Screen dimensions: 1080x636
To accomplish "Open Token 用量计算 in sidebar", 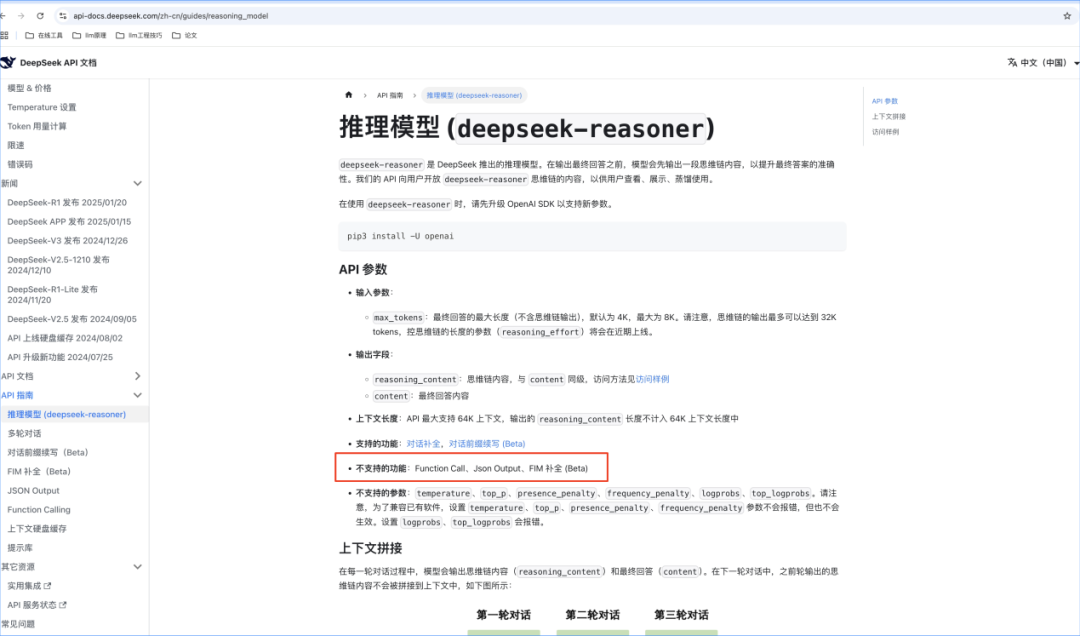I will tap(37, 127).
